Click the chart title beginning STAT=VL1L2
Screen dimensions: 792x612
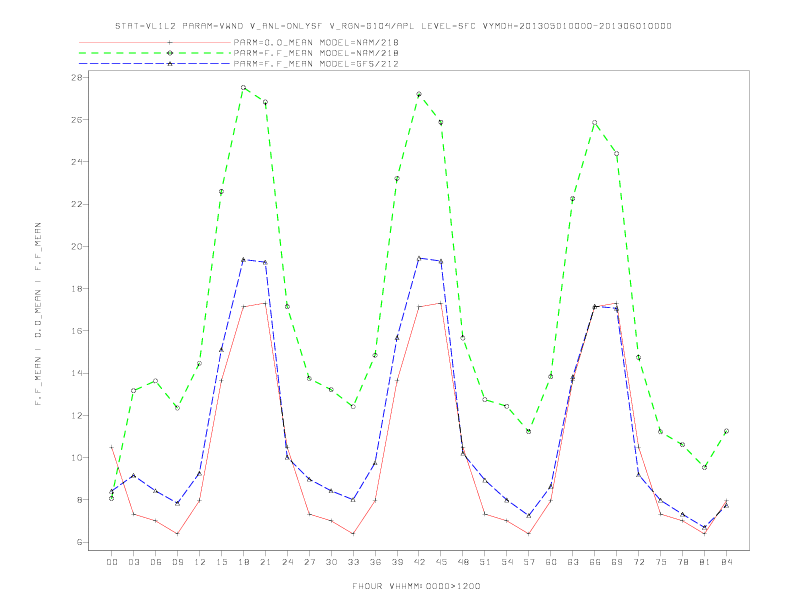[393, 26]
